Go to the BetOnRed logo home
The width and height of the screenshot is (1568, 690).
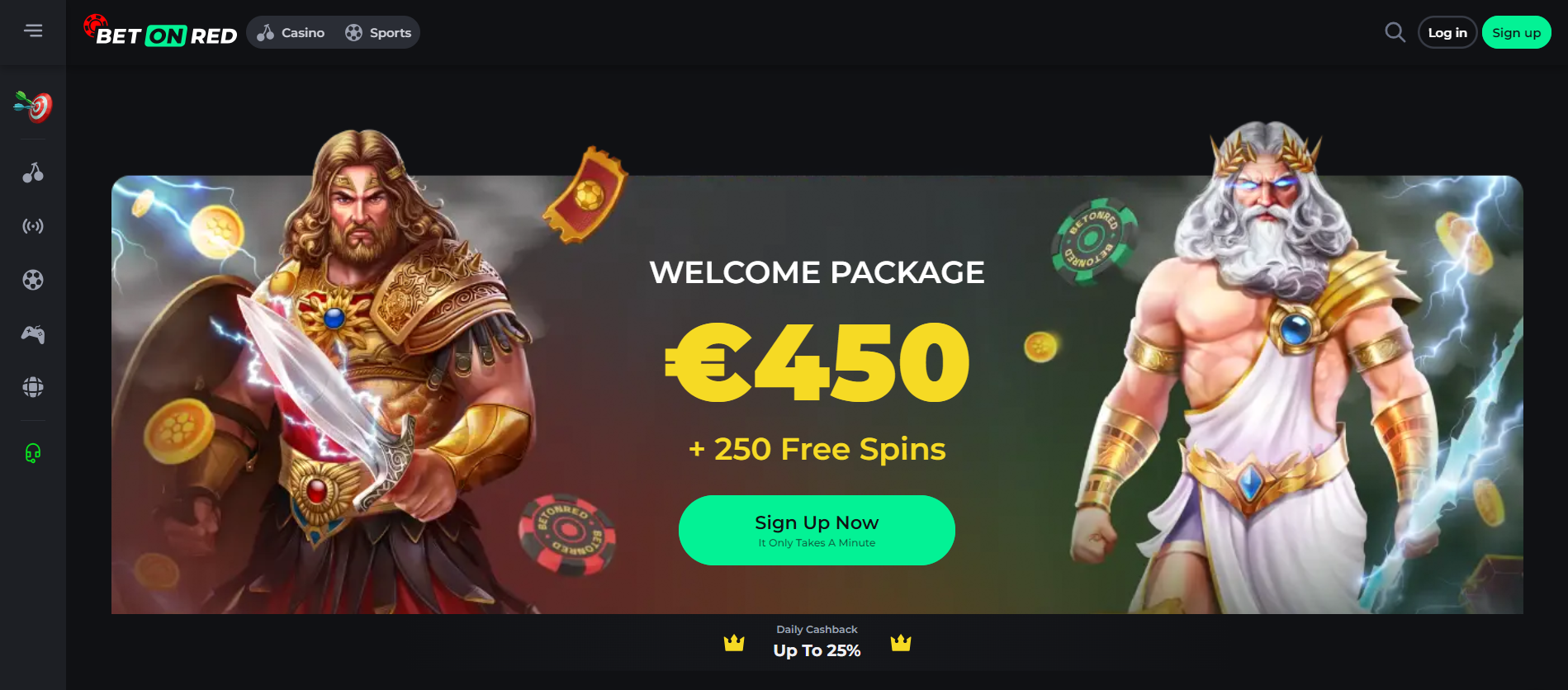click(160, 31)
